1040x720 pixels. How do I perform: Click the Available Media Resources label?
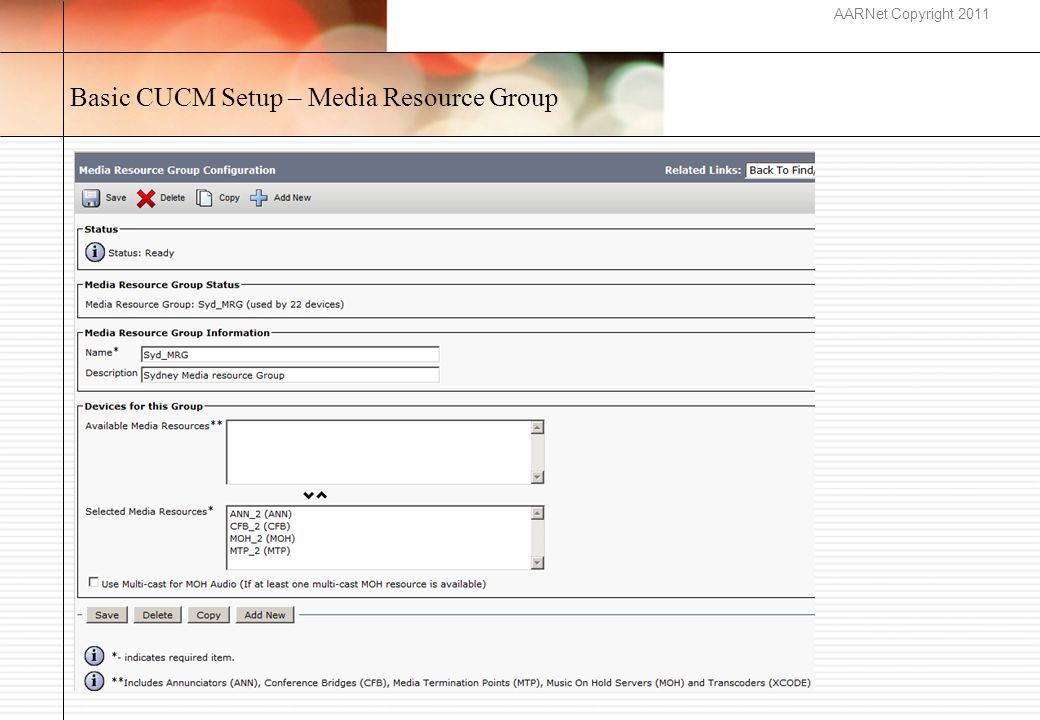[x=153, y=426]
